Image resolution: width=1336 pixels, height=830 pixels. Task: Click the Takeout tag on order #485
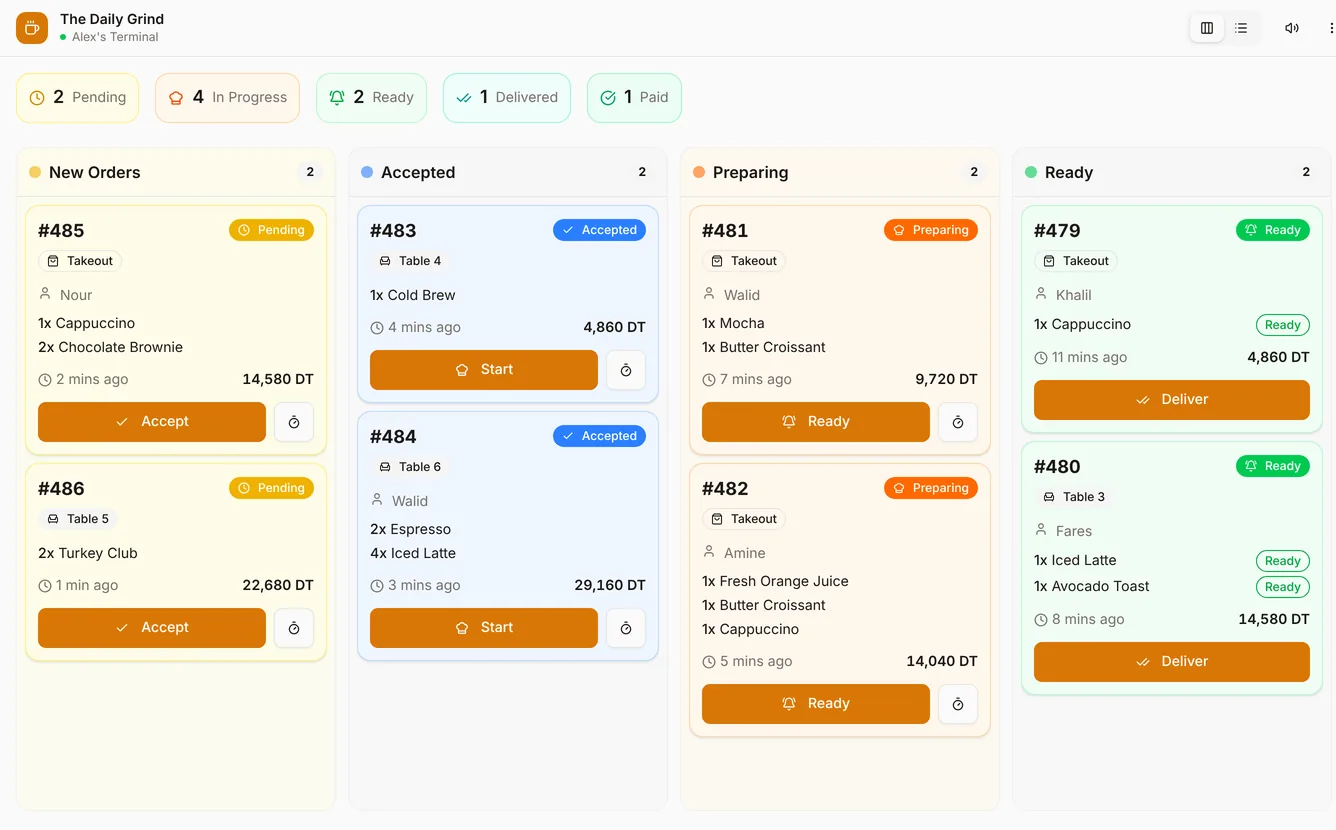pos(80,261)
